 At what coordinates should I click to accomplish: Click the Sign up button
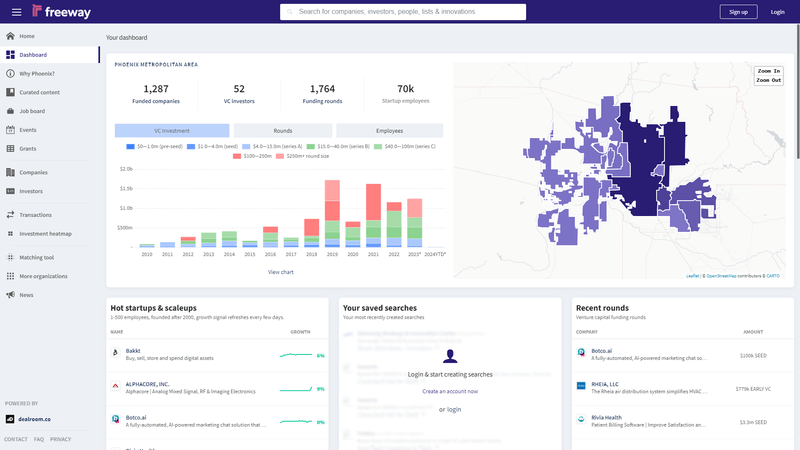click(738, 12)
